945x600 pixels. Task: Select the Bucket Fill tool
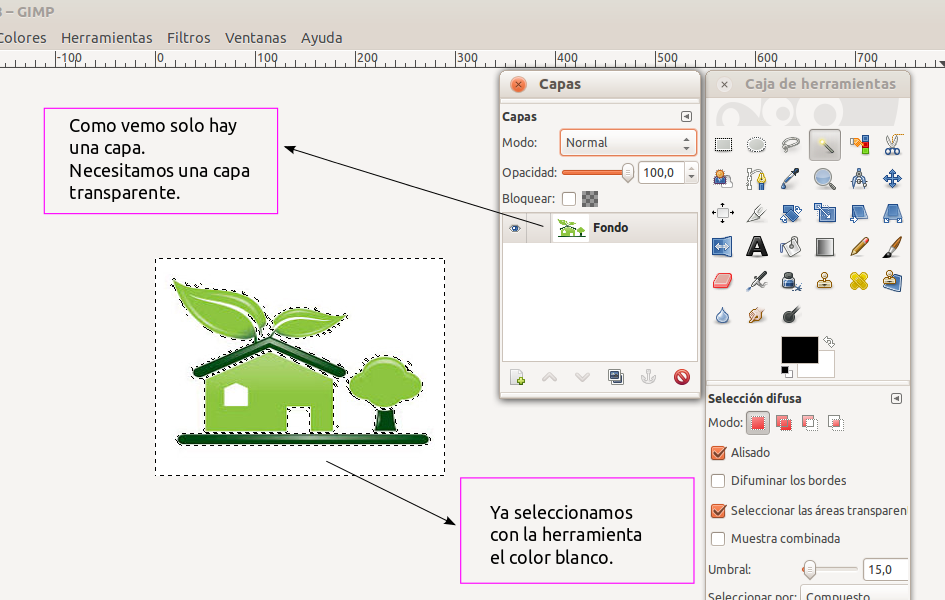[x=791, y=247]
